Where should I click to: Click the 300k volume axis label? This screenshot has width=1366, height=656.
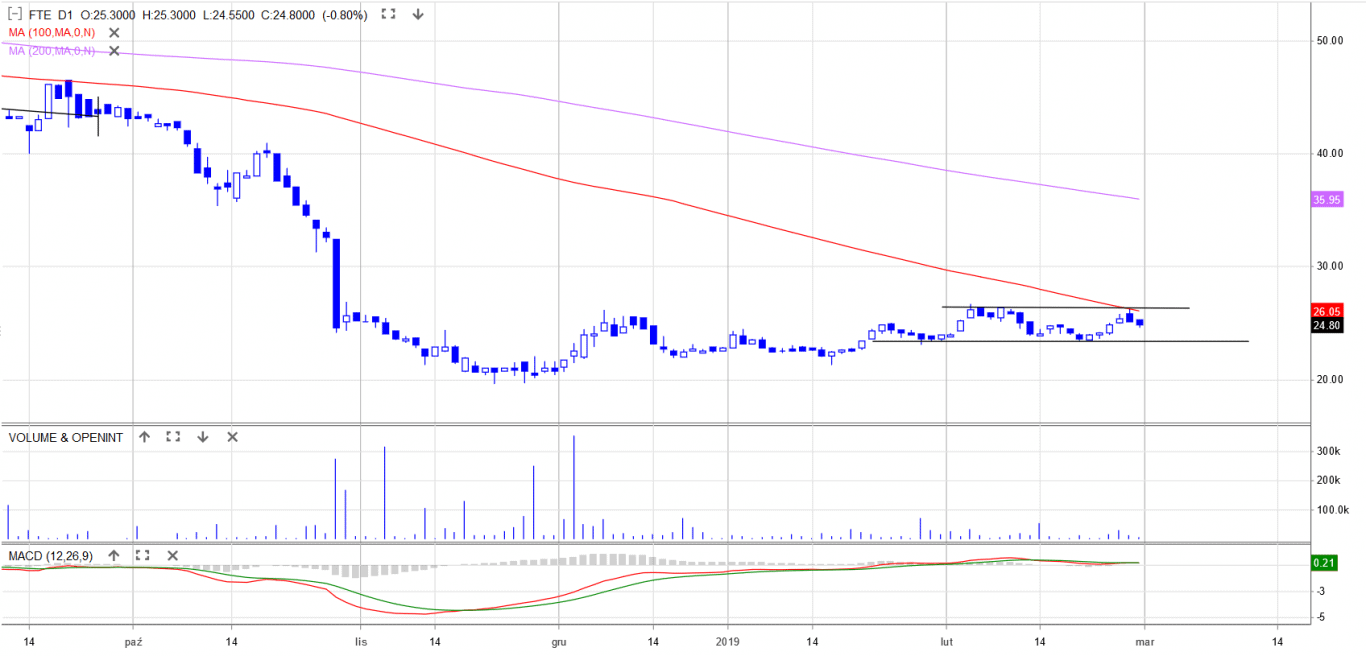[x=1328, y=452]
